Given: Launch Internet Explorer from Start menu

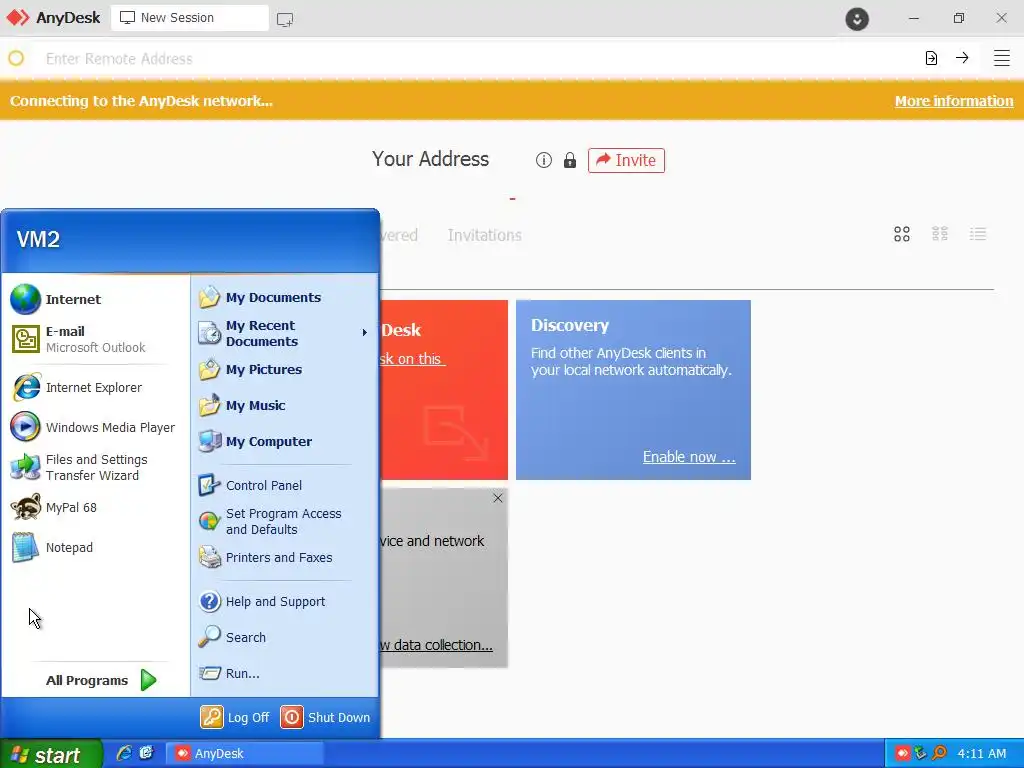Looking at the screenshot, I should pos(95,387).
